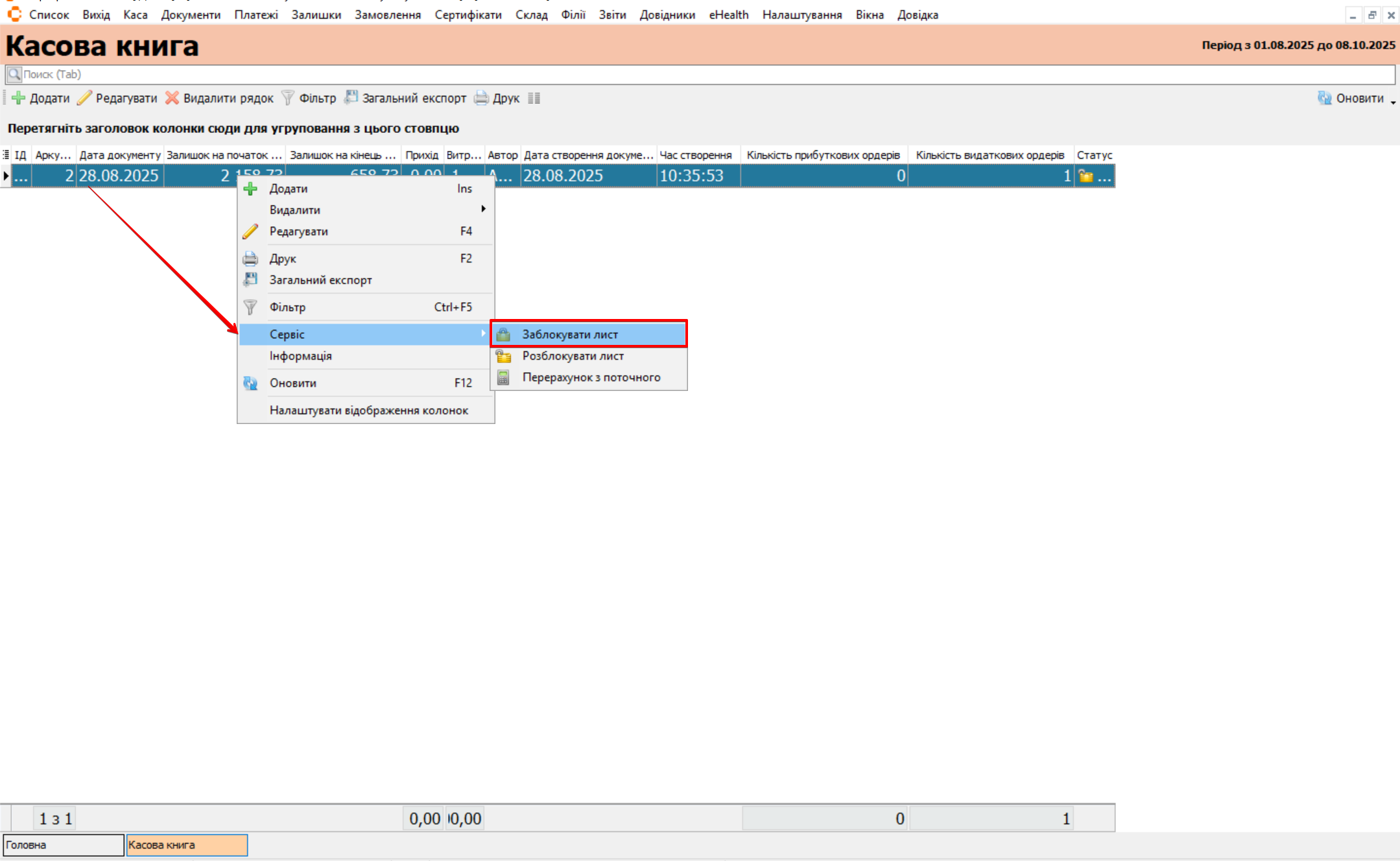Click the Оновити refresh icon in toolbar
Screen dimensions: 1400x861
click(1325, 98)
